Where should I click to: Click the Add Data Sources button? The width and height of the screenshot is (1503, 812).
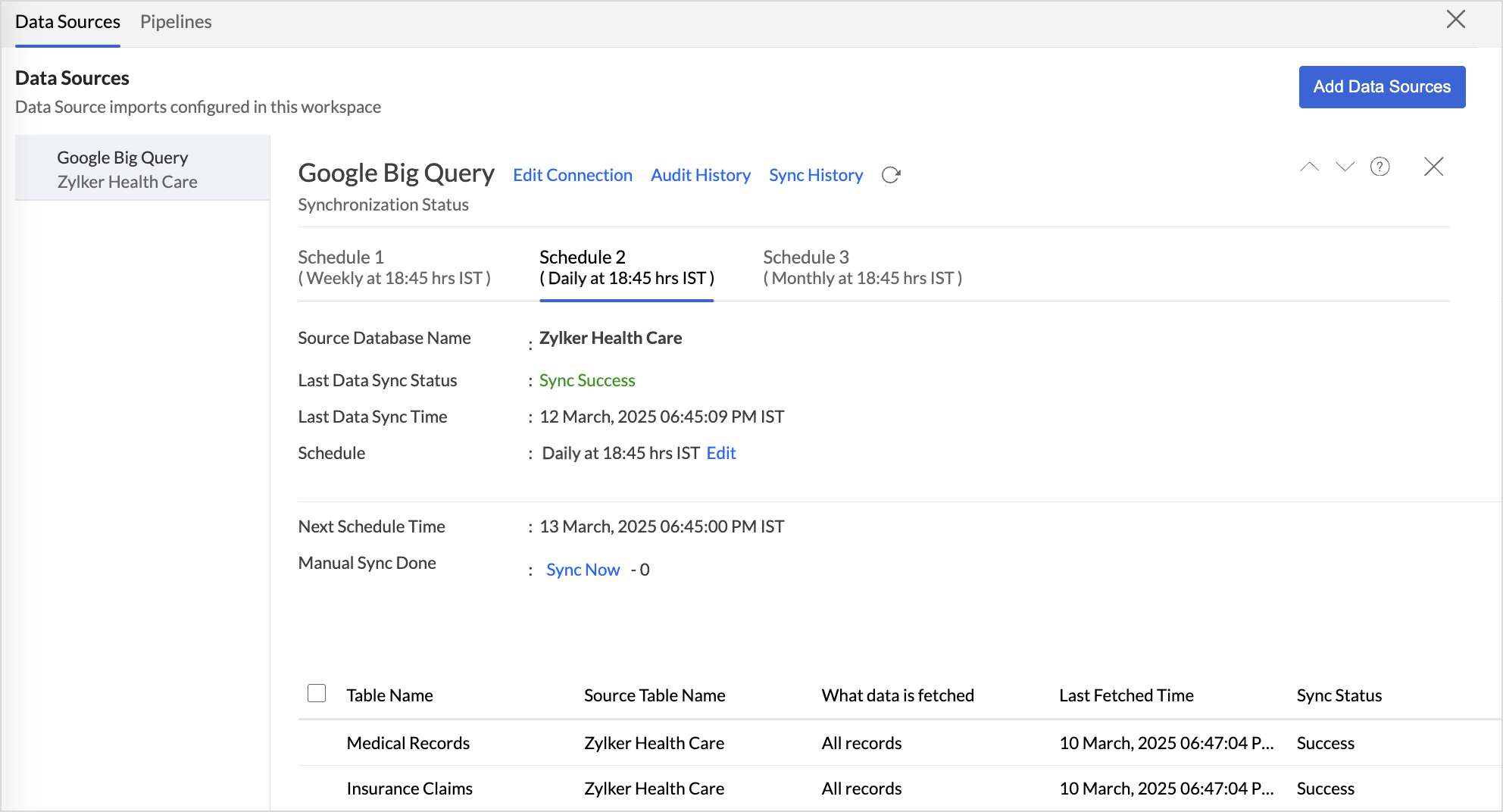click(x=1382, y=87)
